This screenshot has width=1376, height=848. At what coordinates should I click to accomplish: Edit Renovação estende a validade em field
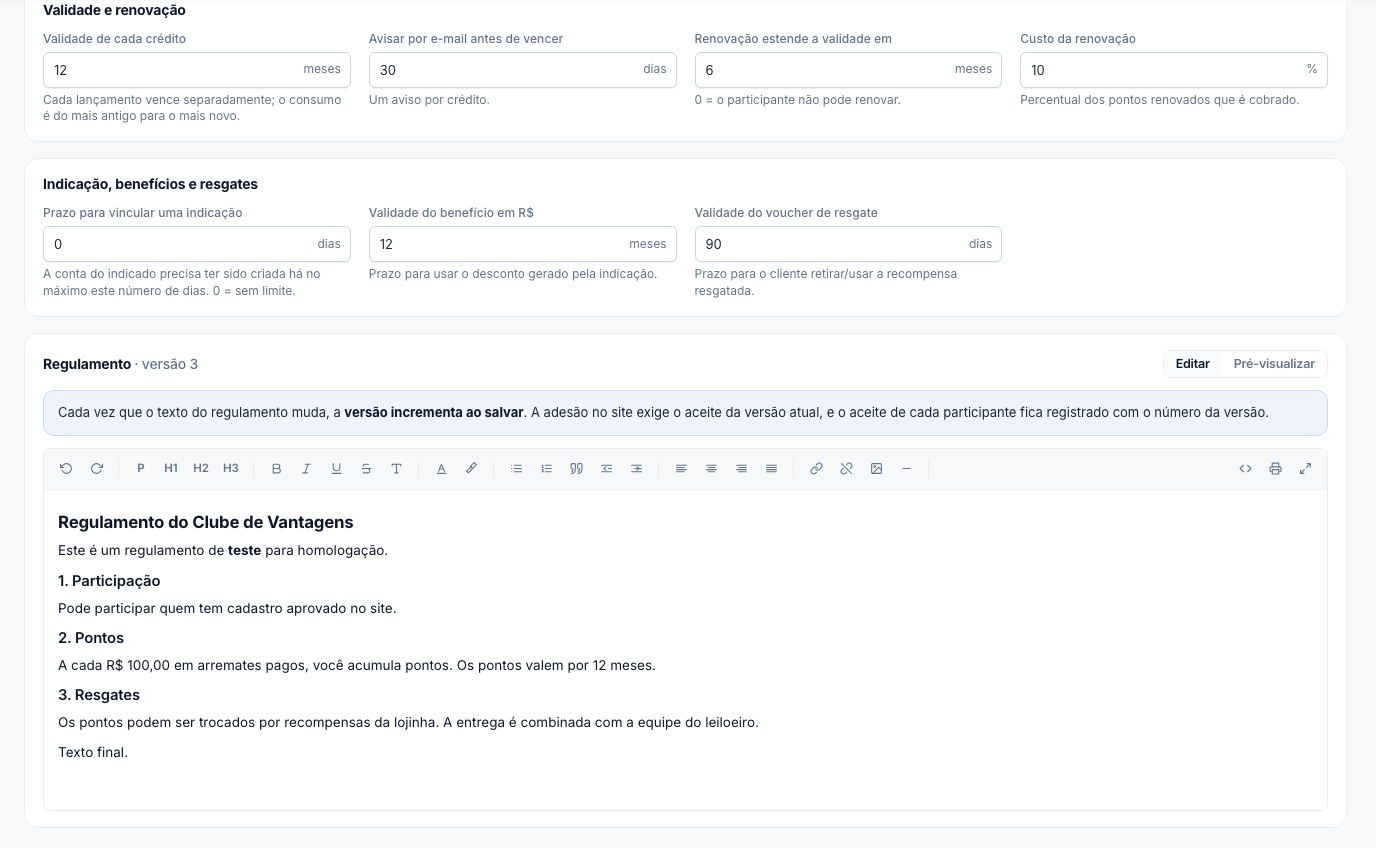pos(848,70)
